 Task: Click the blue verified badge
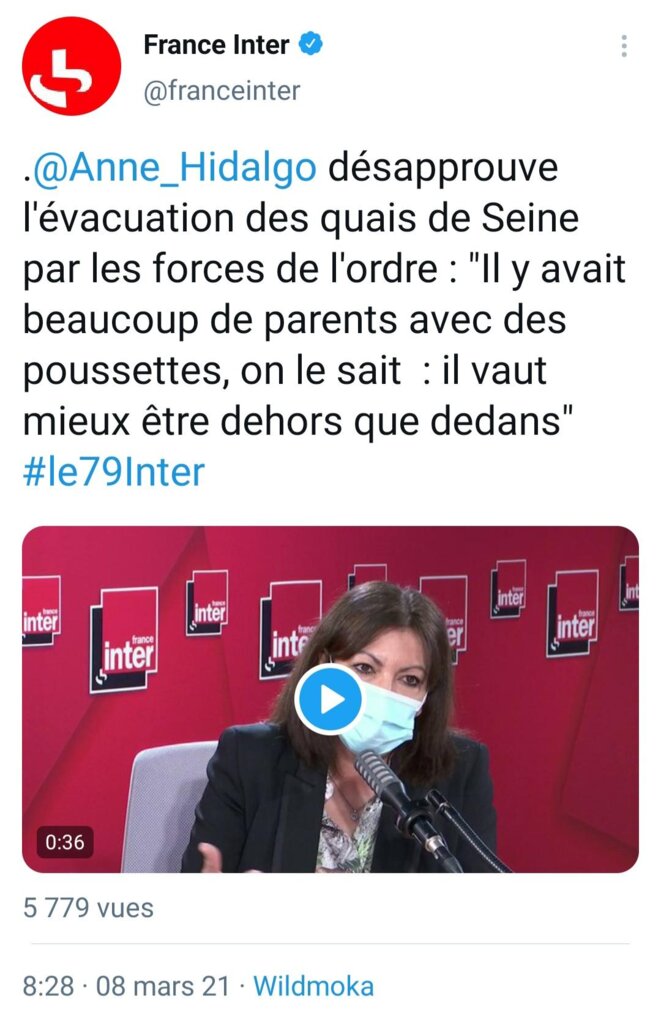pyautogui.click(x=311, y=45)
